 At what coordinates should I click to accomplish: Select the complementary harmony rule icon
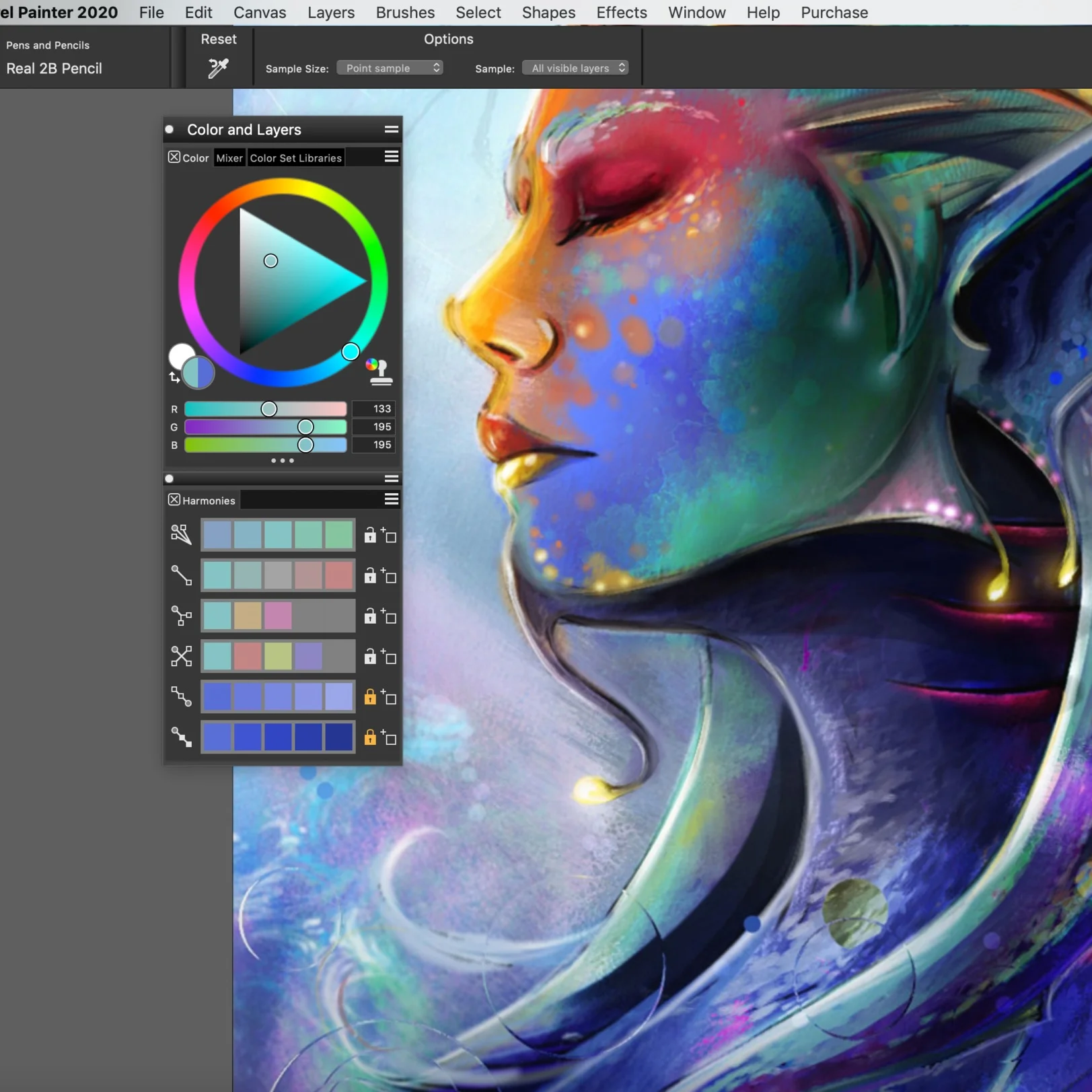(181, 575)
